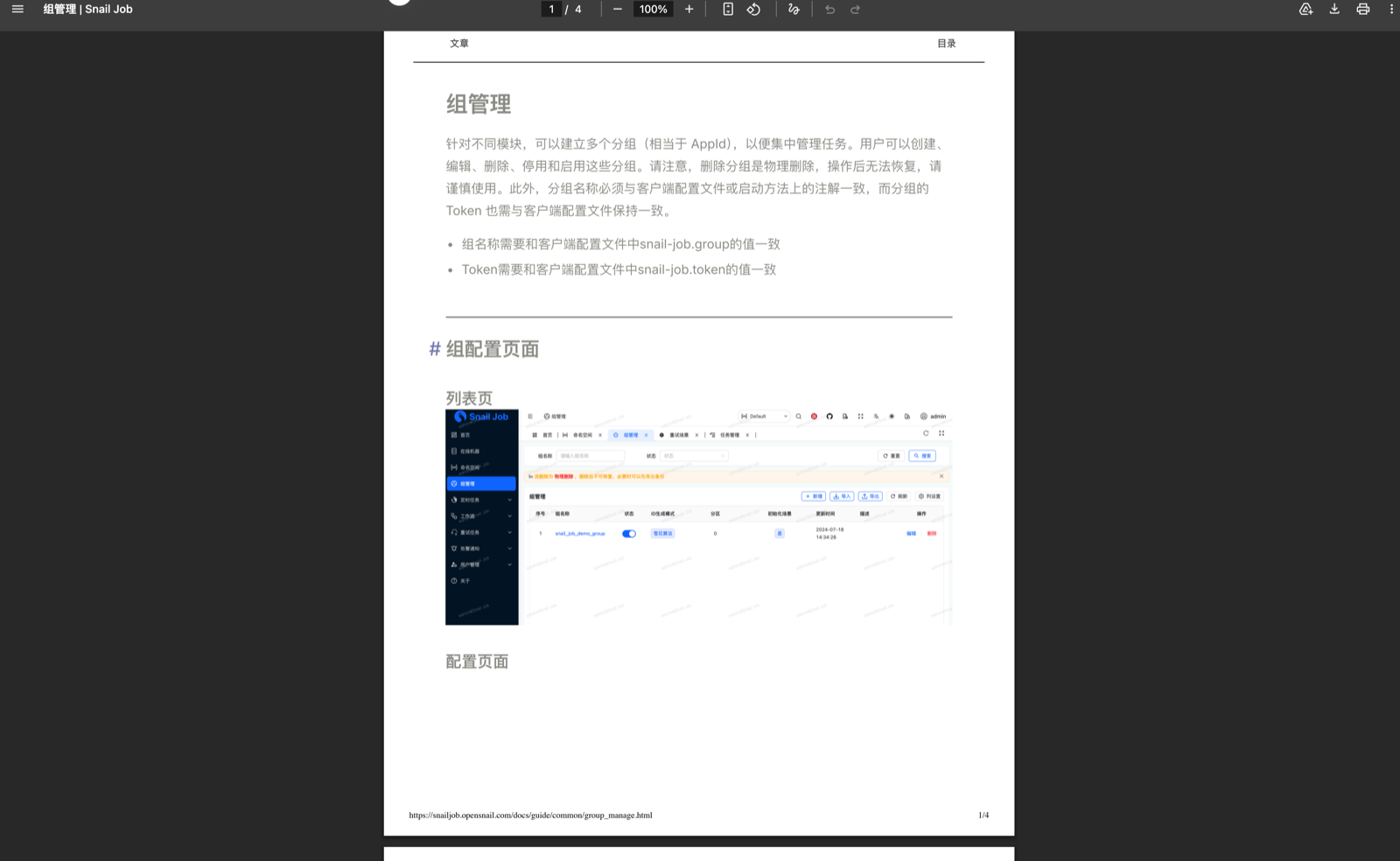Click the current page number field
Screen dimensions: 1400x861
(x=551, y=10)
